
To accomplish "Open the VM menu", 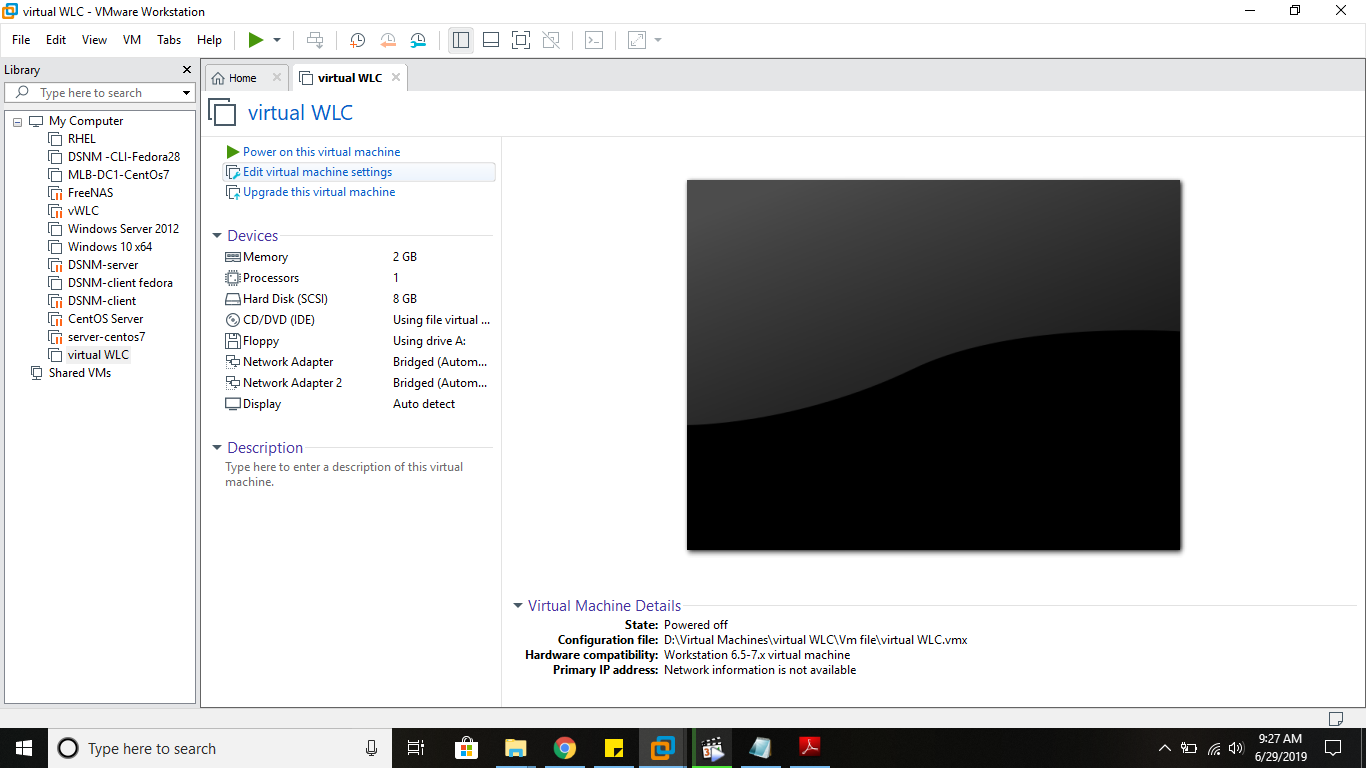I will pos(132,40).
